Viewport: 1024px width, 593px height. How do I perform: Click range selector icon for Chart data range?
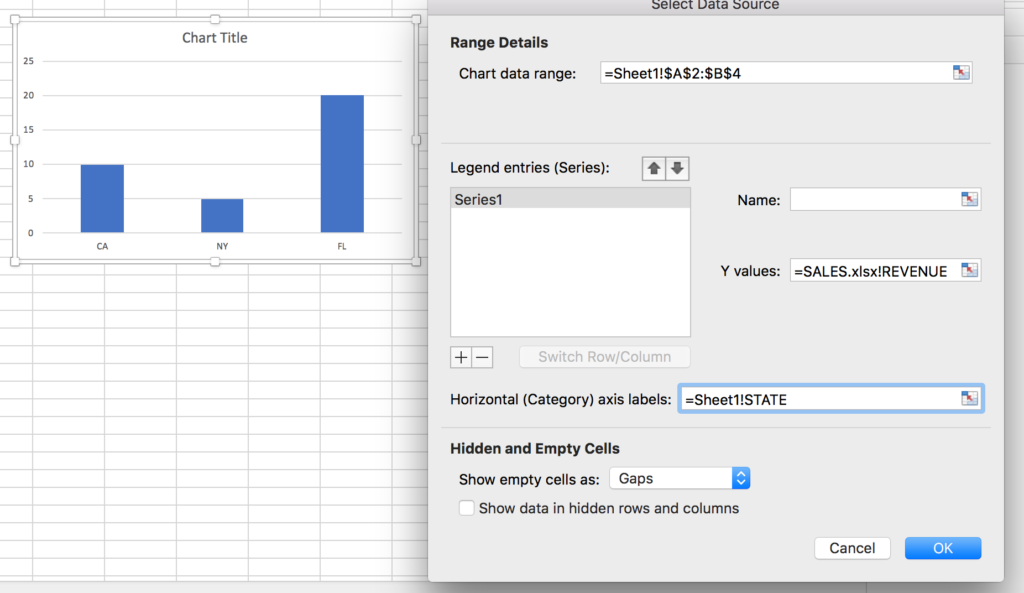click(961, 72)
